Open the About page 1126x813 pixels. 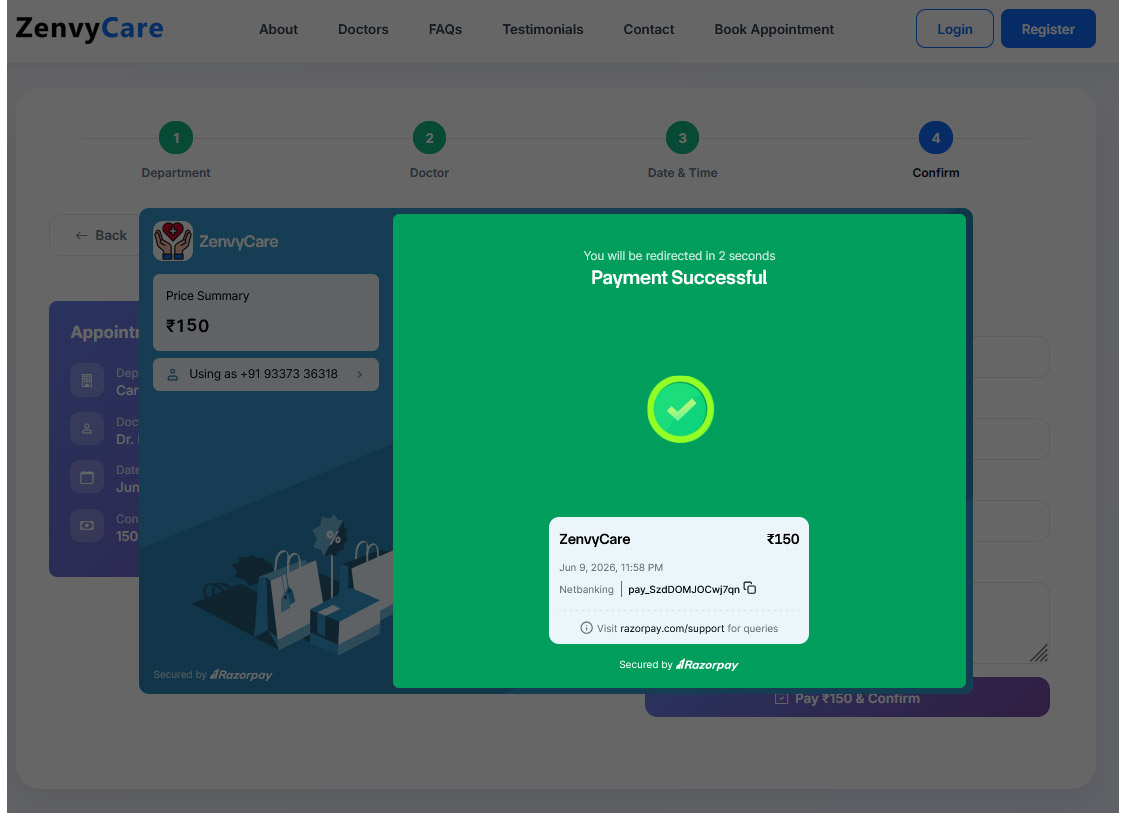click(x=278, y=29)
